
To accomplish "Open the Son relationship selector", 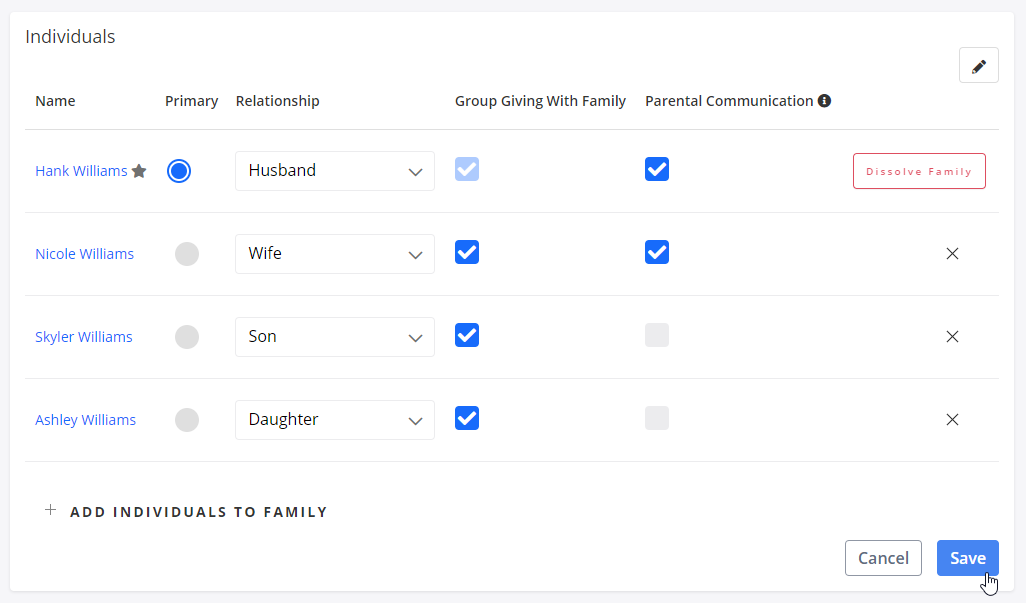I will (334, 336).
